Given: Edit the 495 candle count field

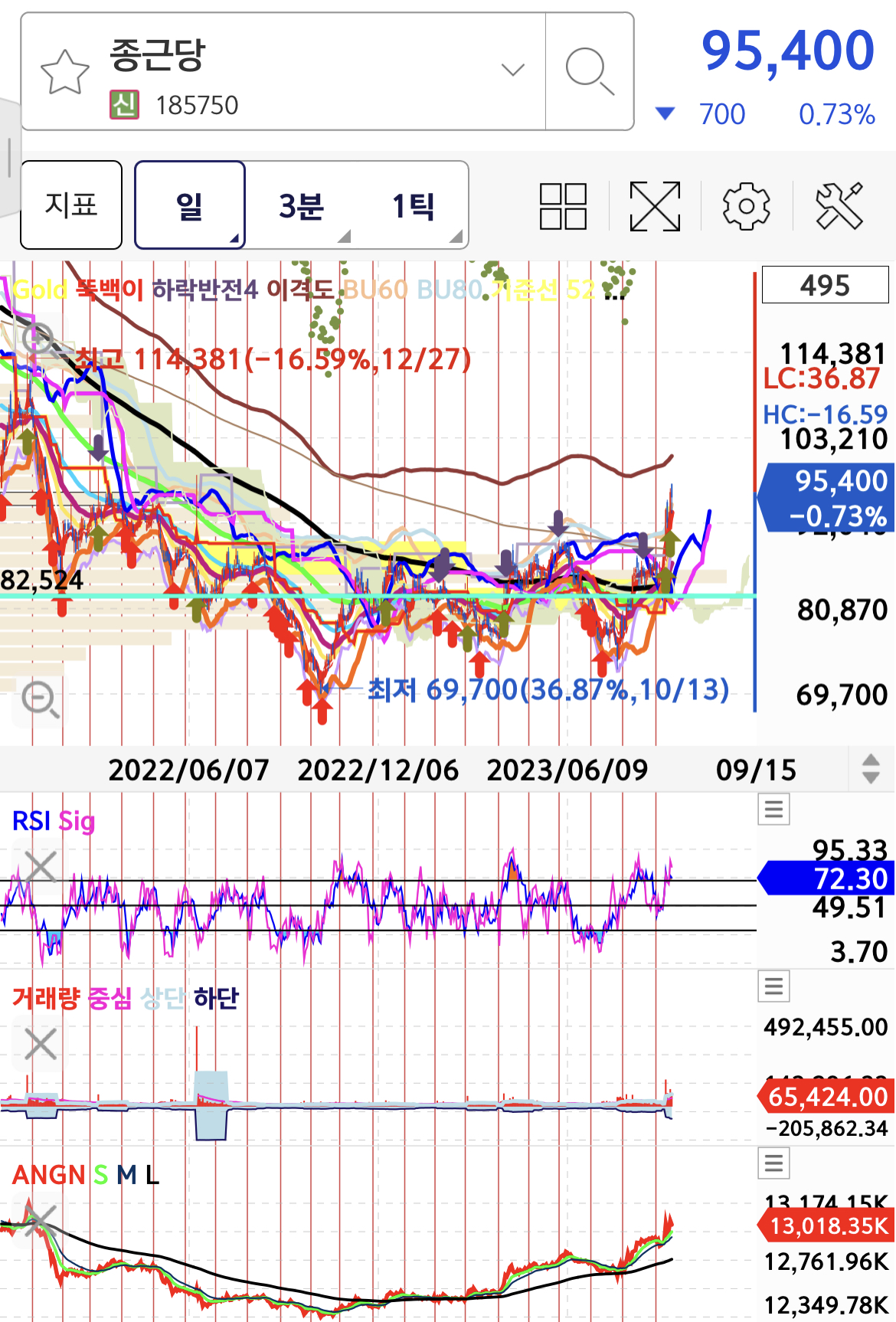Looking at the screenshot, I should coord(826,285).
